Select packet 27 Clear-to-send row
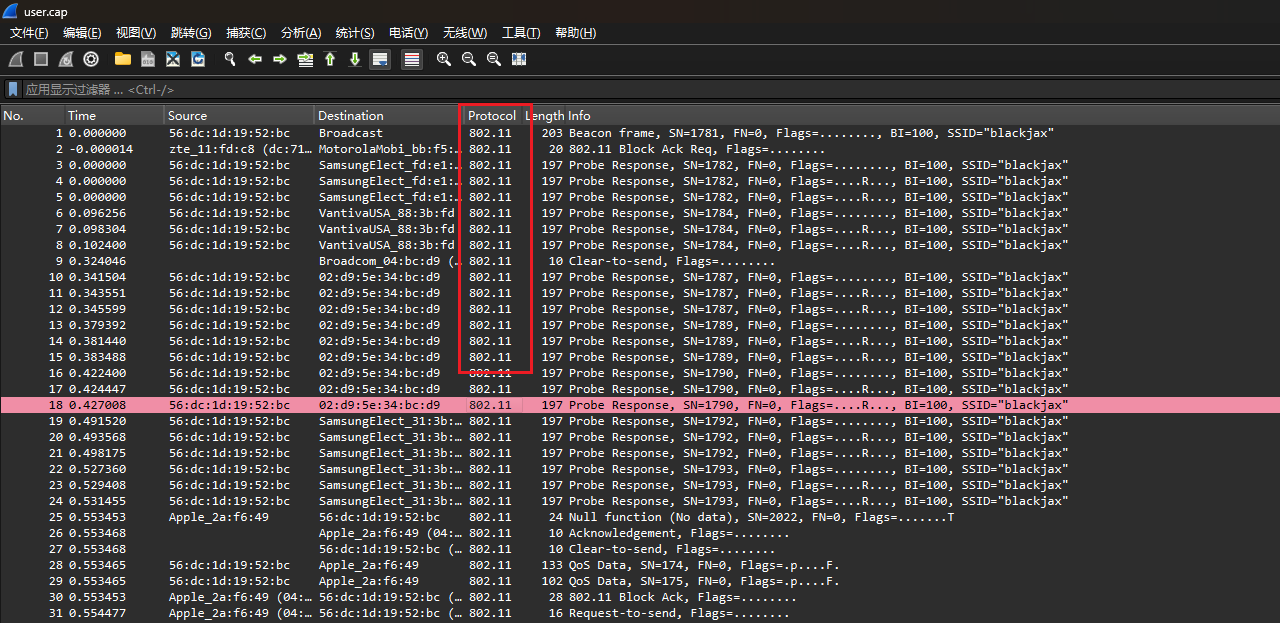This screenshot has width=1280, height=623. (640, 549)
